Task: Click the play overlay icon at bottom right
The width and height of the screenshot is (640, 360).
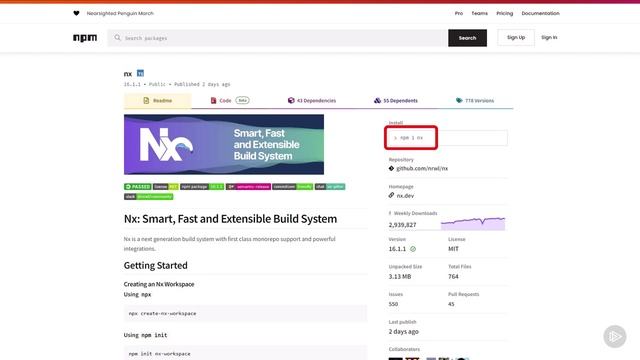Action: click(615, 336)
